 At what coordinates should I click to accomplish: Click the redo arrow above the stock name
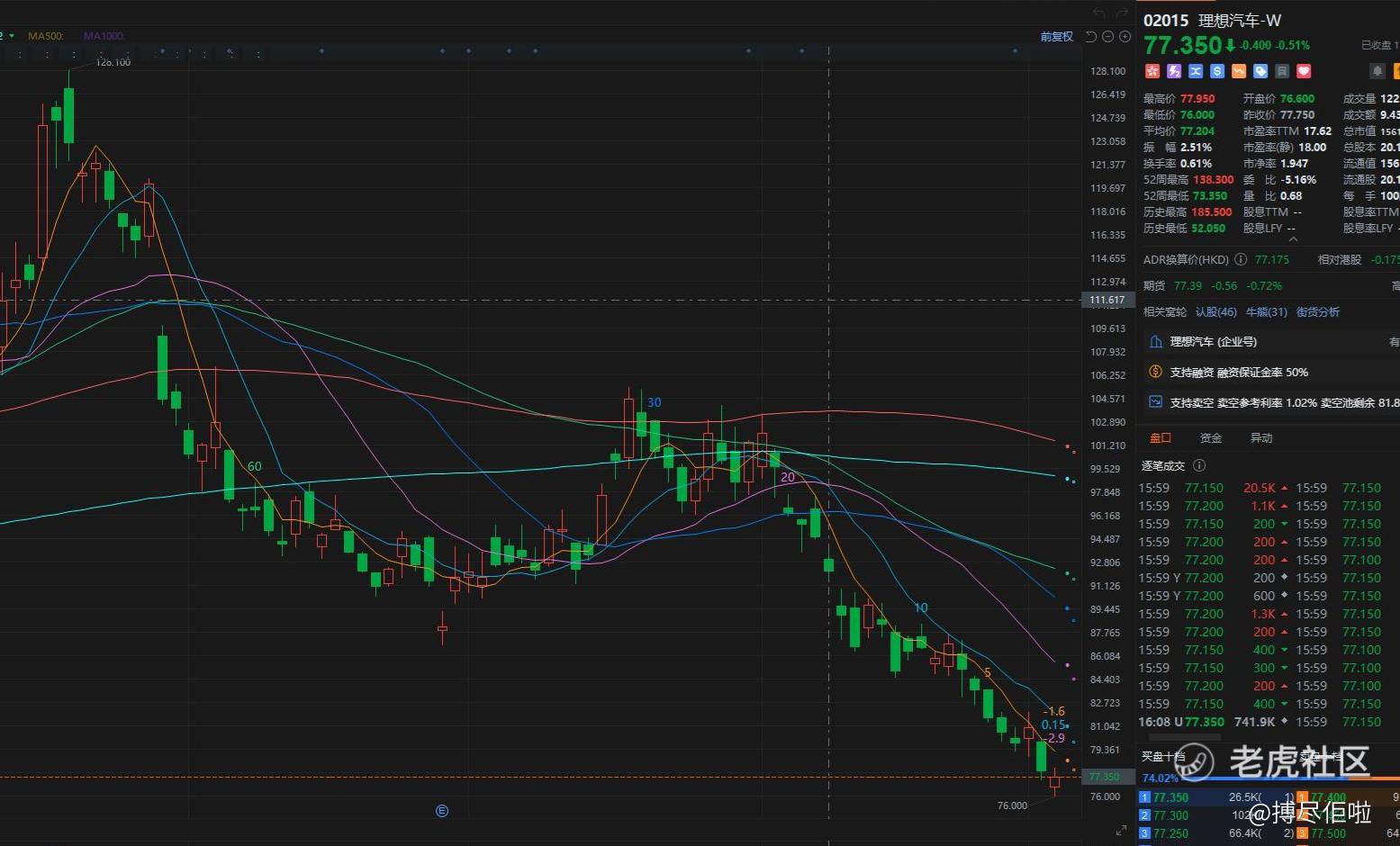(1122, 13)
